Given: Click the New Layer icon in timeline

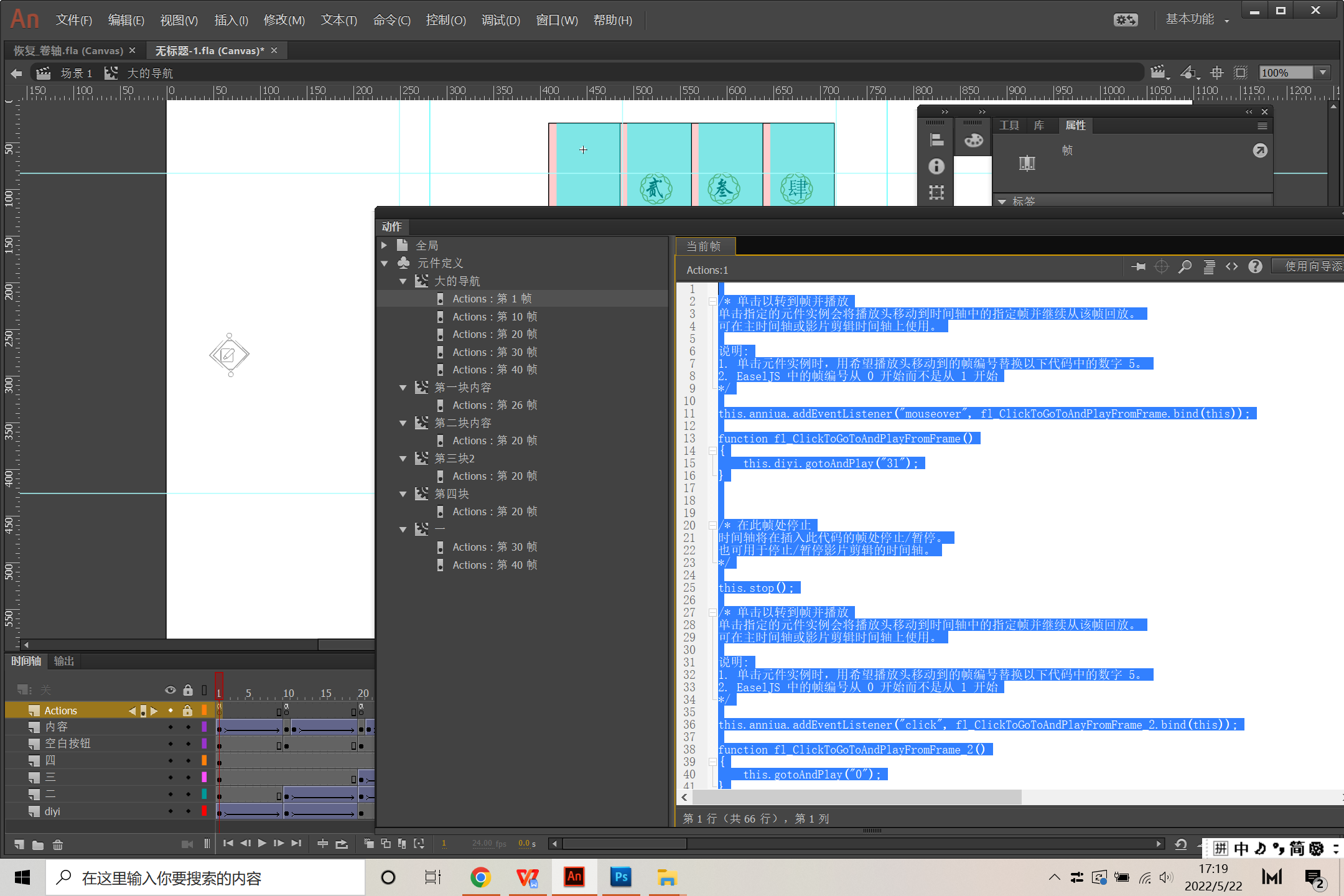Looking at the screenshot, I should point(19,844).
